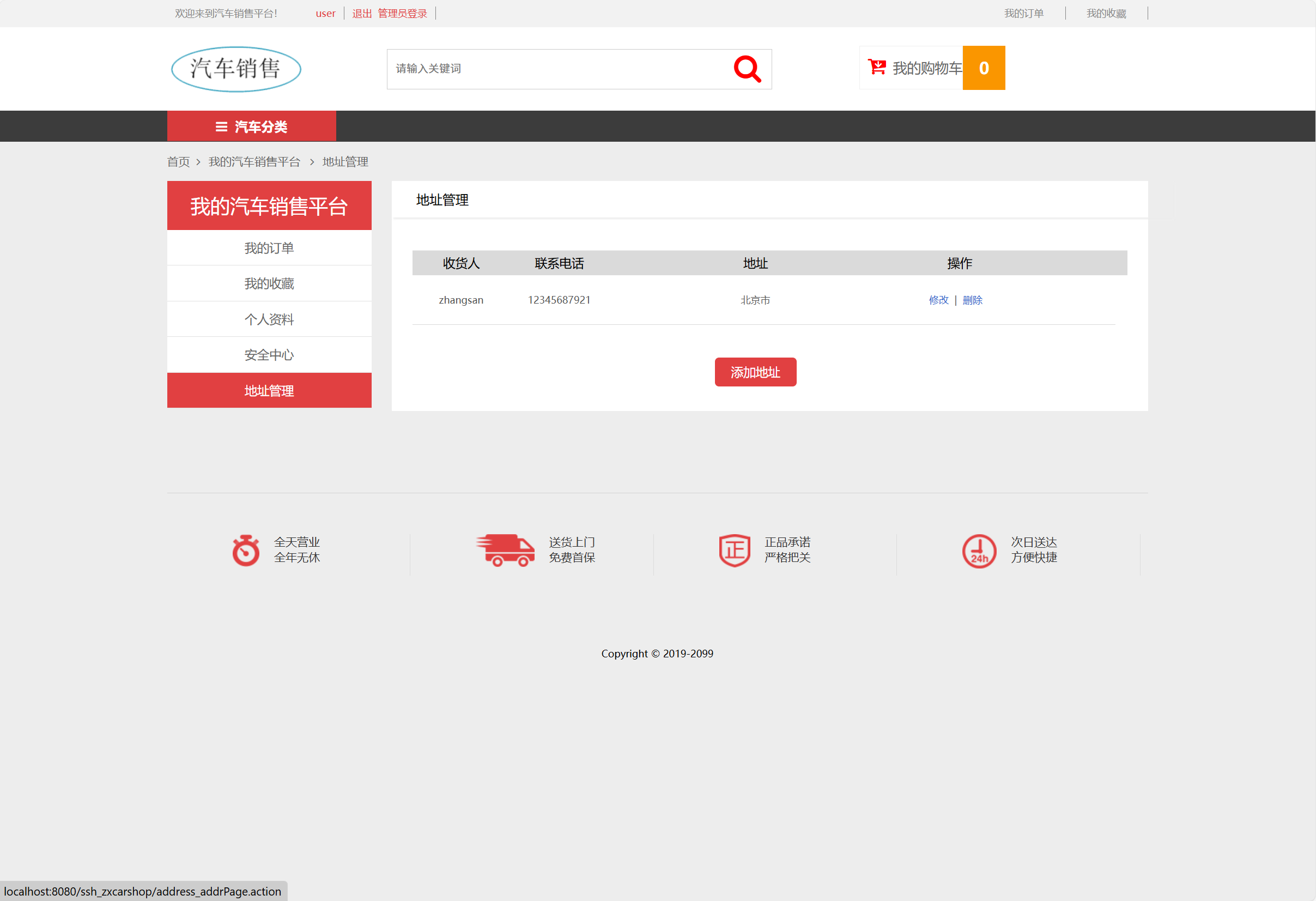Click the stopwatch icon for 全天营业
This screenshot has height=901, width=1316.
coord(245,550)
